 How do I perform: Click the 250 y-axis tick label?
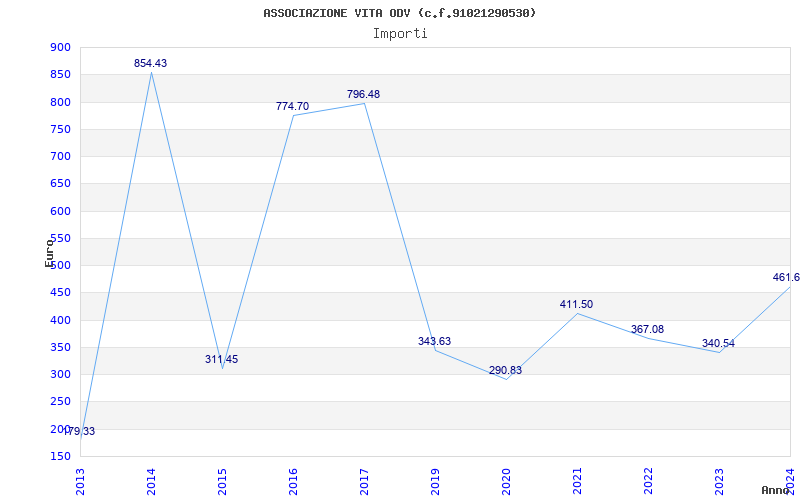point(60,402)
